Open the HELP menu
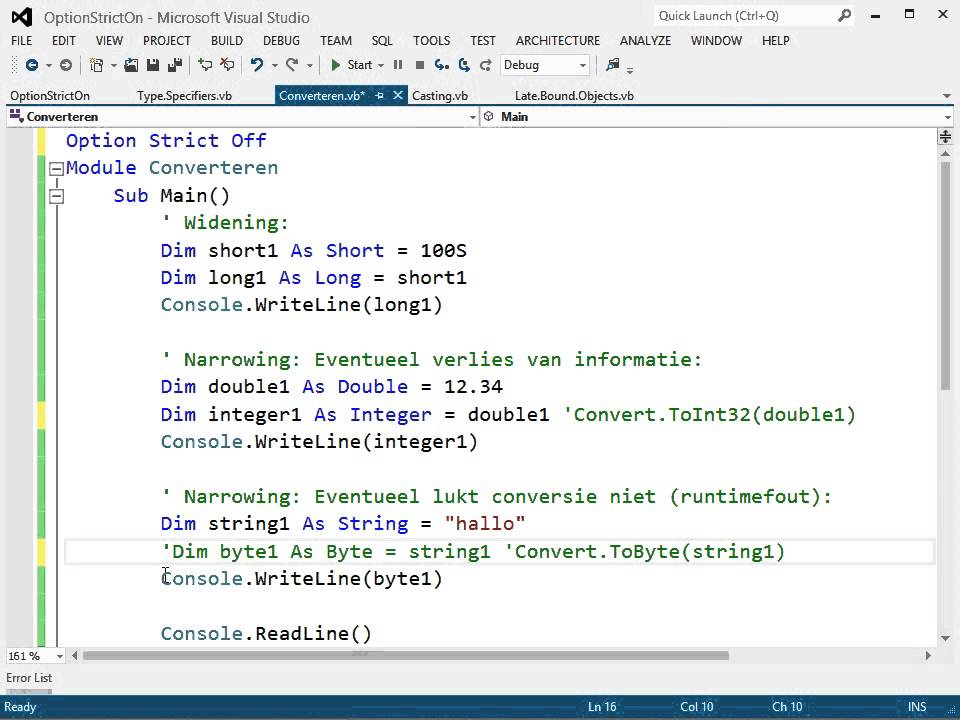960x720 pixels. (776, 40)
